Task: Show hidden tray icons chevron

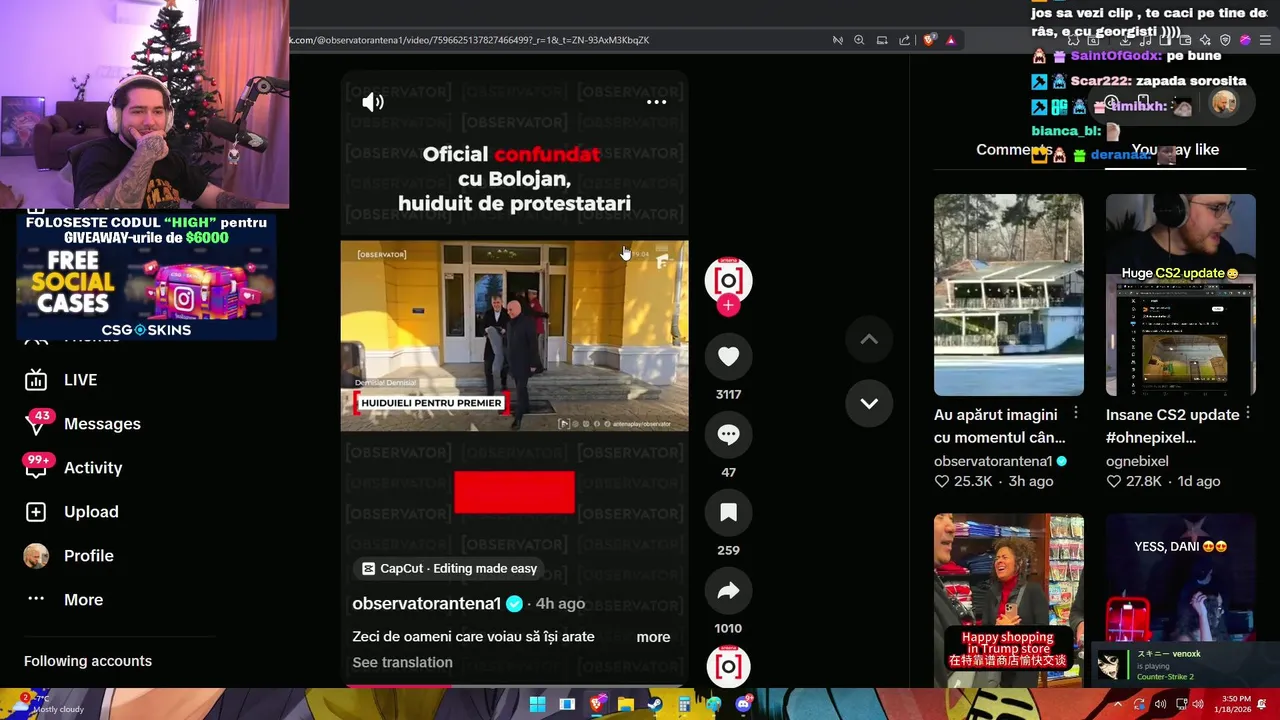Action: (x=1118, y=704)
